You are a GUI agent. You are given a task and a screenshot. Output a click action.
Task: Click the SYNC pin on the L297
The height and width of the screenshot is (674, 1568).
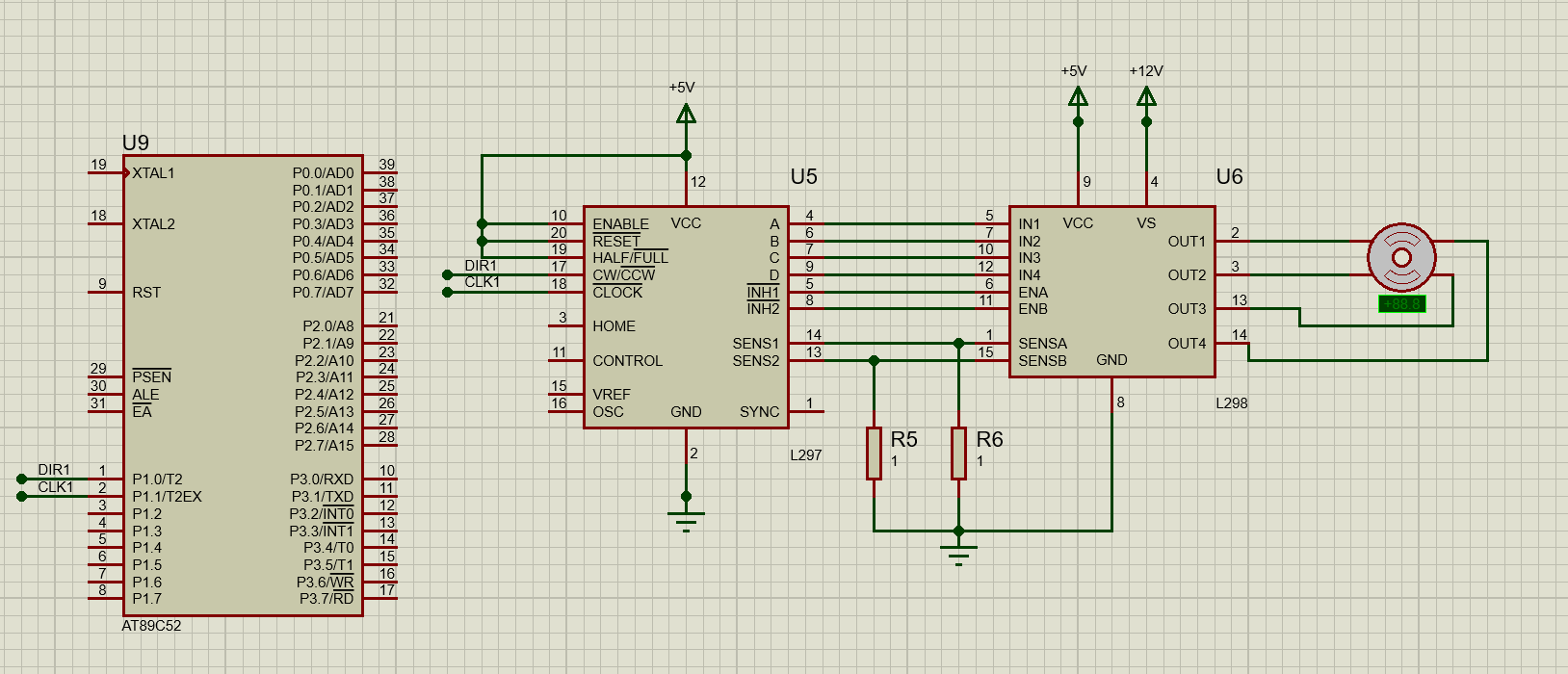point(807,411)
